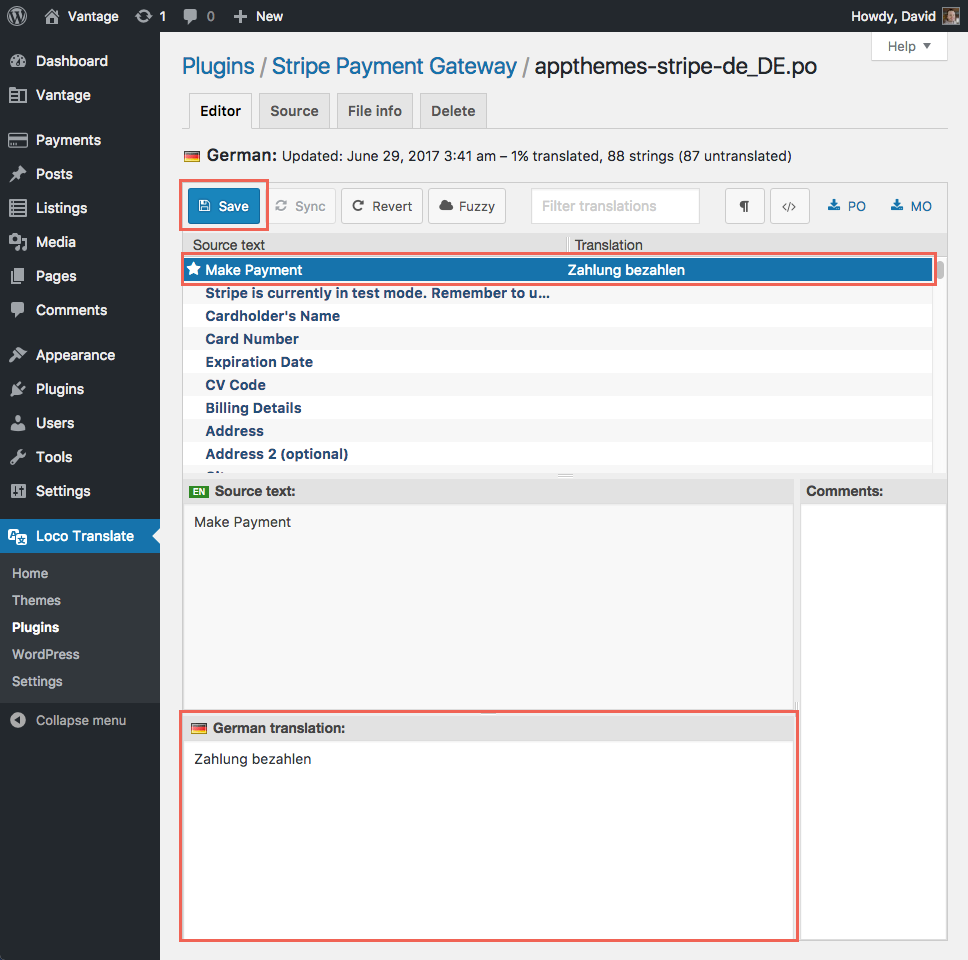Switch to the Editor tab
968x960 pixels.
point(220,111)
